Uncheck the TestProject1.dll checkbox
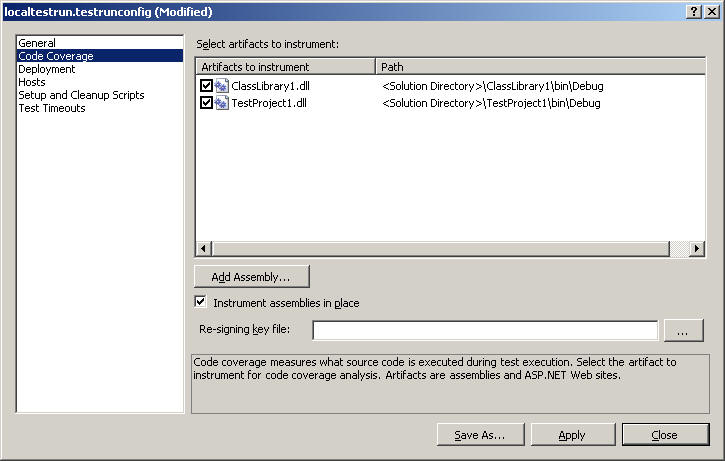This screenshot has width=725, height=461. [207, 103]
